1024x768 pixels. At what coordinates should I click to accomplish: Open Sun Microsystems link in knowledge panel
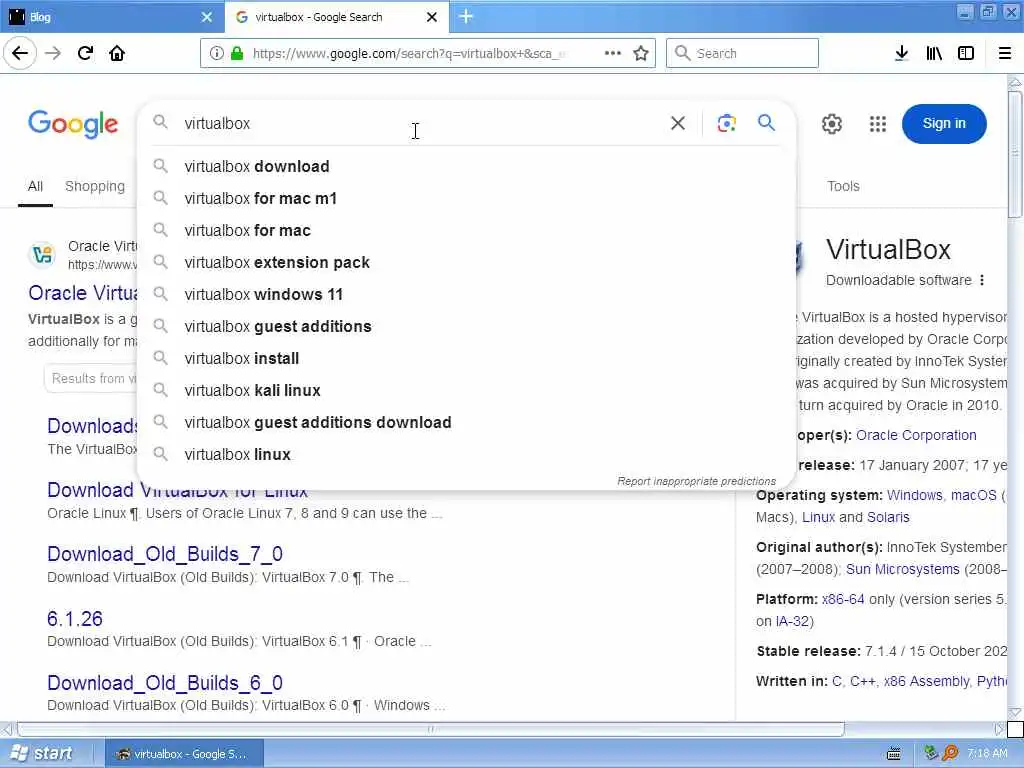coord(903,569)
